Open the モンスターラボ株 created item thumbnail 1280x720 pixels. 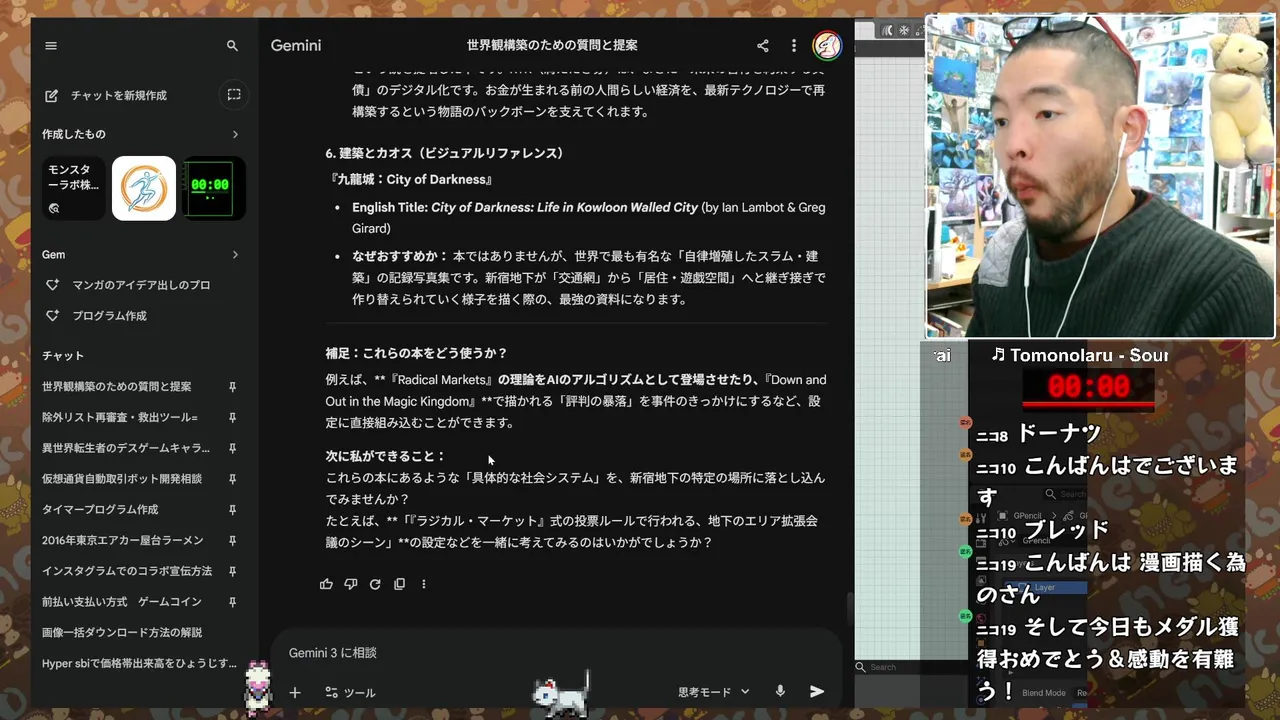74,188
